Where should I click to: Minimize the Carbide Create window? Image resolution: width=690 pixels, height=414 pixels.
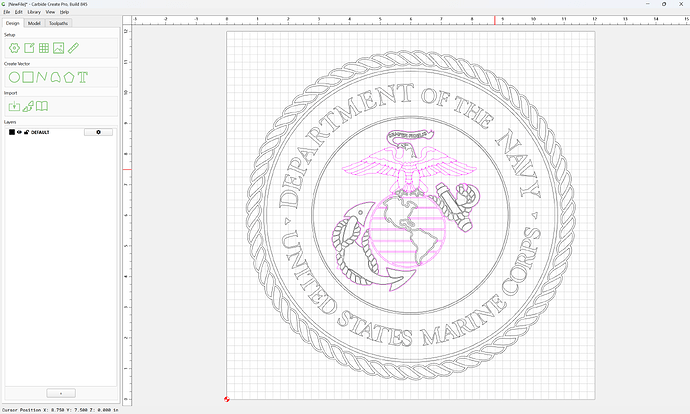(648, 4)
